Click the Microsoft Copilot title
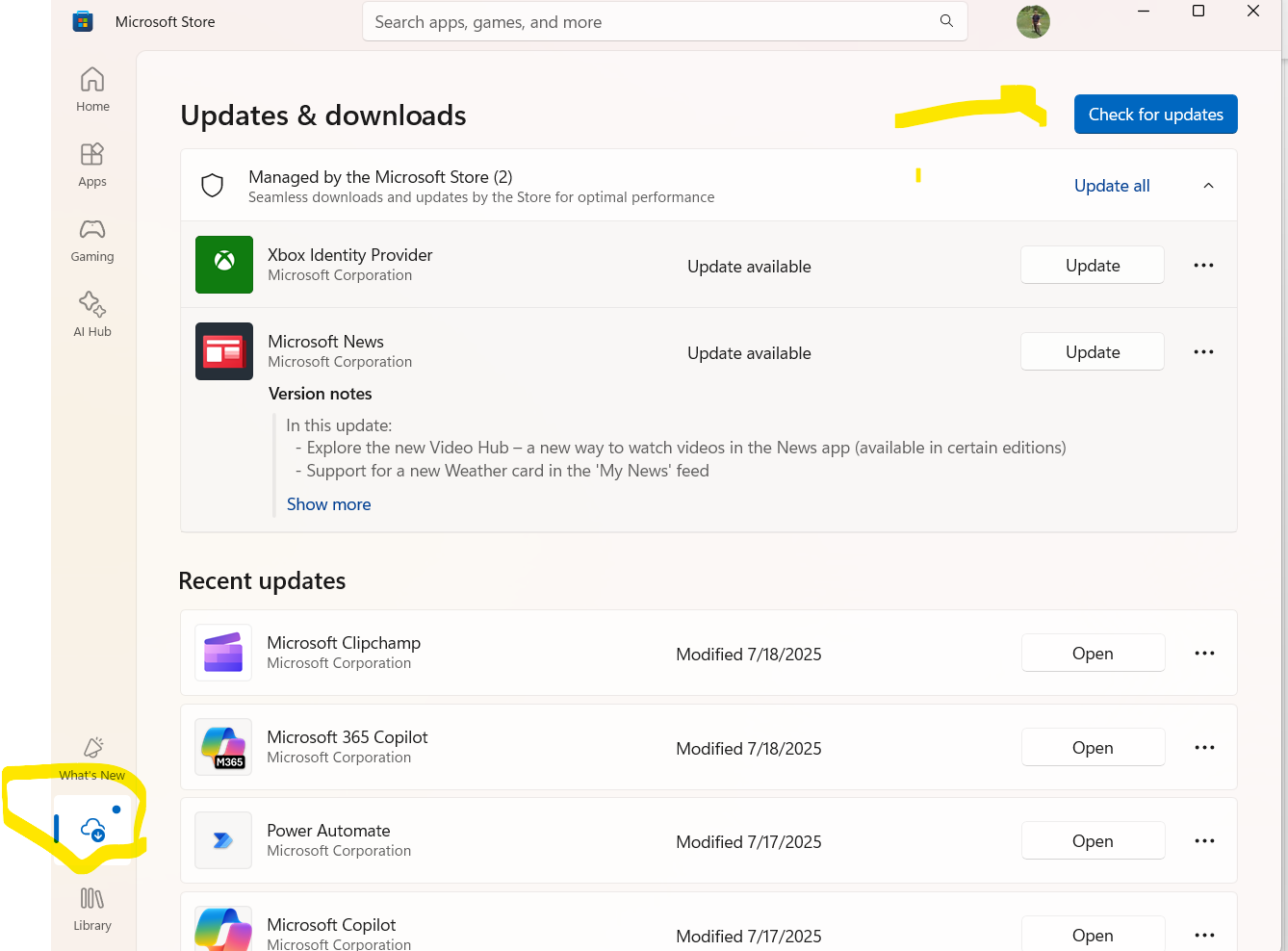Viewport: 1288px width, 951px height. (x=331, y=925)
